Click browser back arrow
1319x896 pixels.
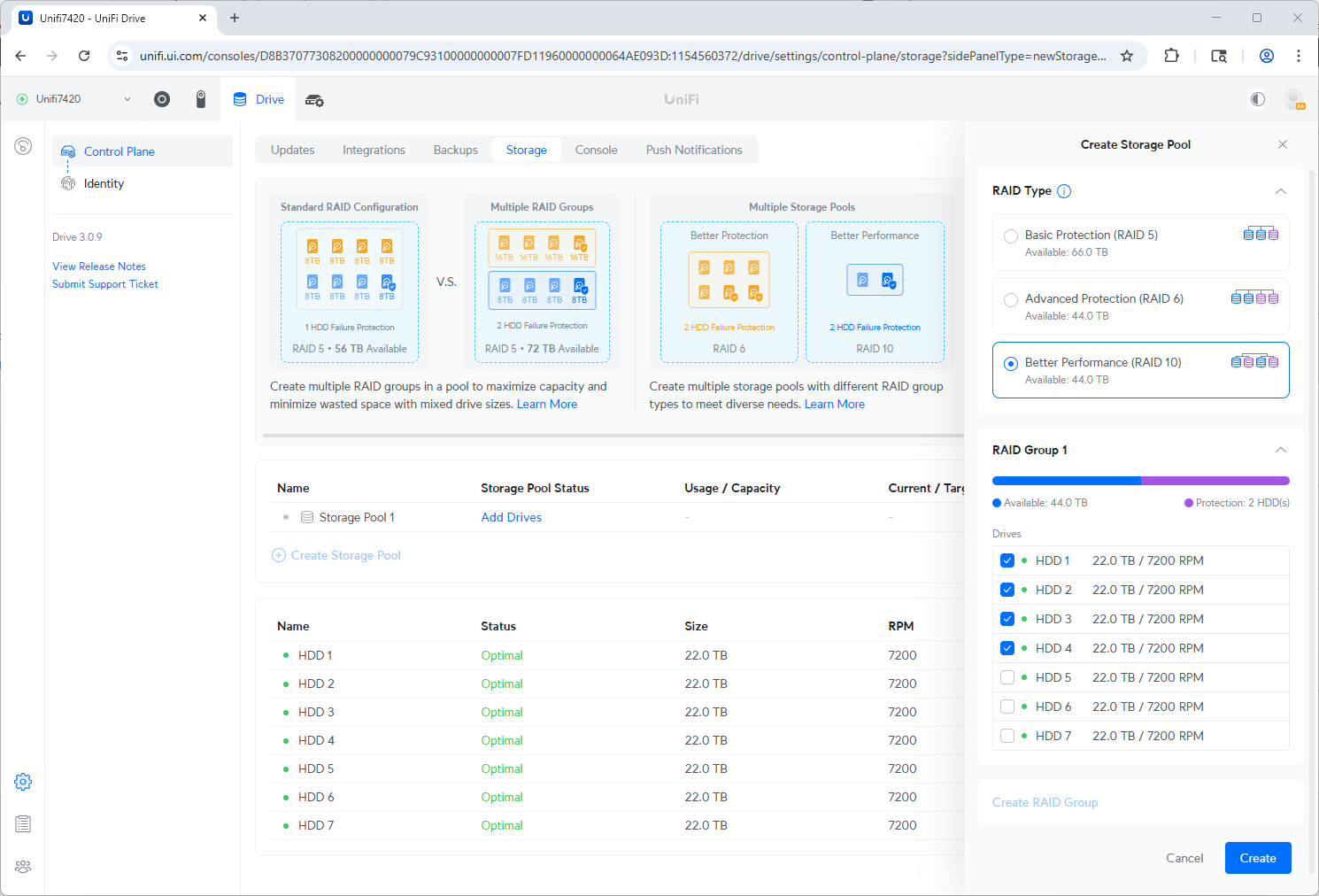pyautogui.click(x=20, y=56)
